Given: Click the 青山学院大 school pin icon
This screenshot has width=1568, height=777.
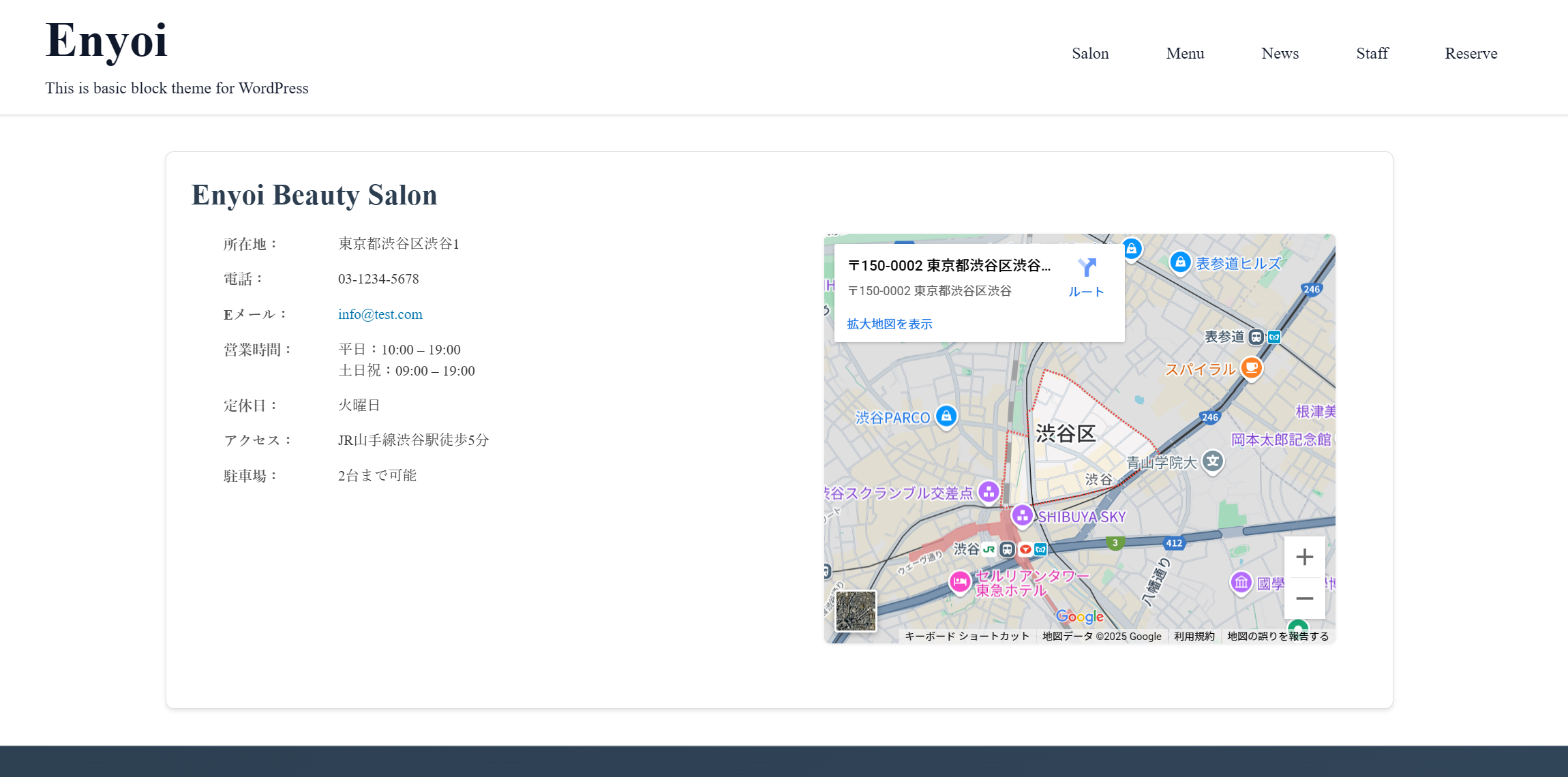Looking at the screenshot, I should tap(1212, 461).
